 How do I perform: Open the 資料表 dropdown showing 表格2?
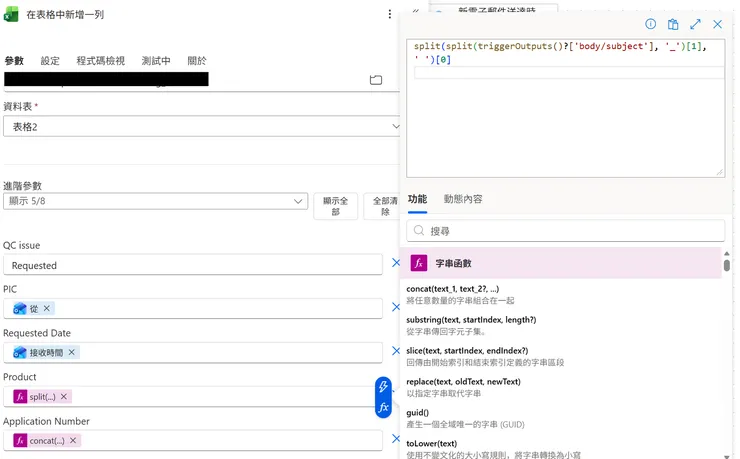202,126
